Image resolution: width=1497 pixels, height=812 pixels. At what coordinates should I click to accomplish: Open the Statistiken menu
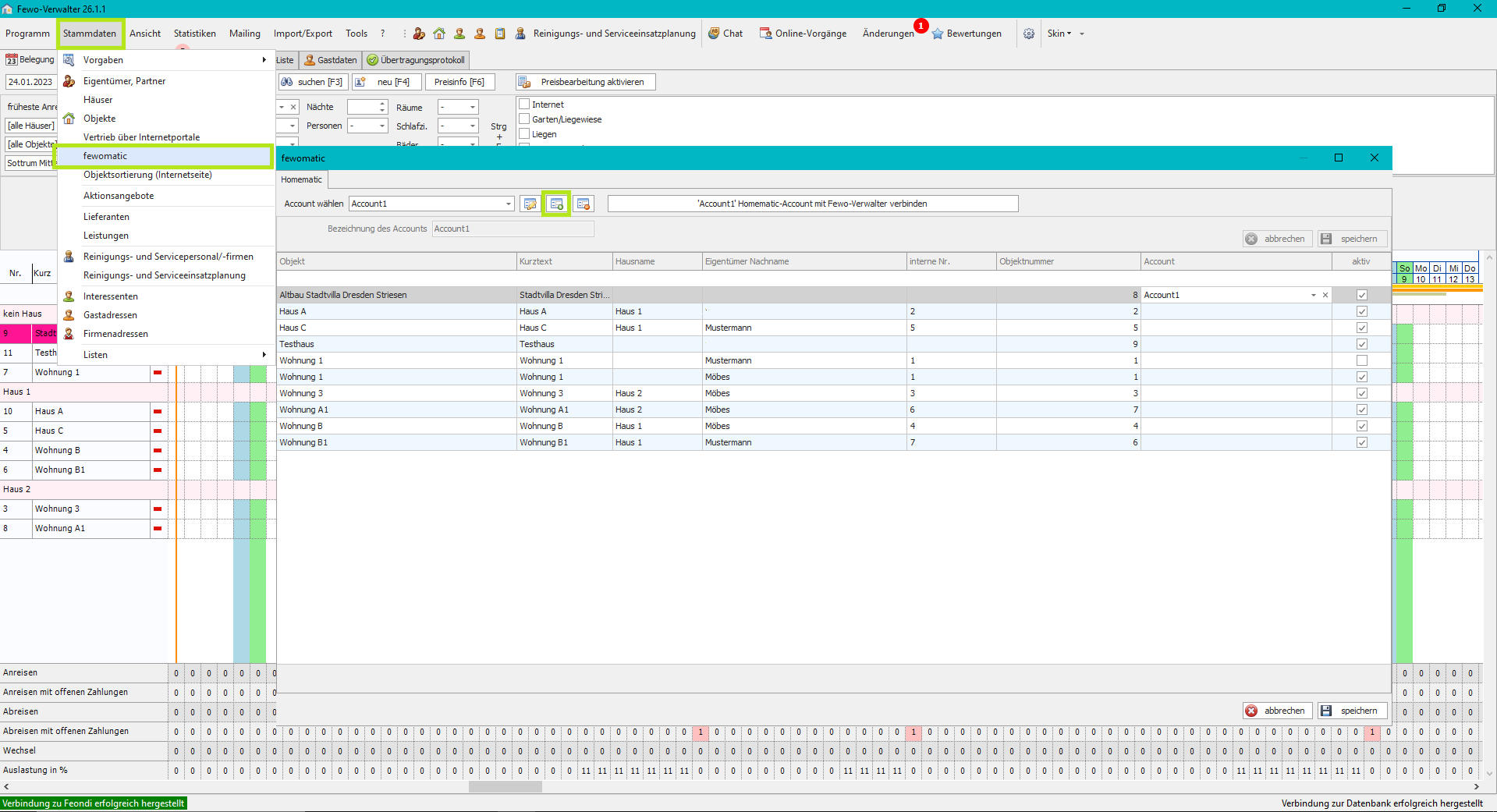click(x=195, y=34)
